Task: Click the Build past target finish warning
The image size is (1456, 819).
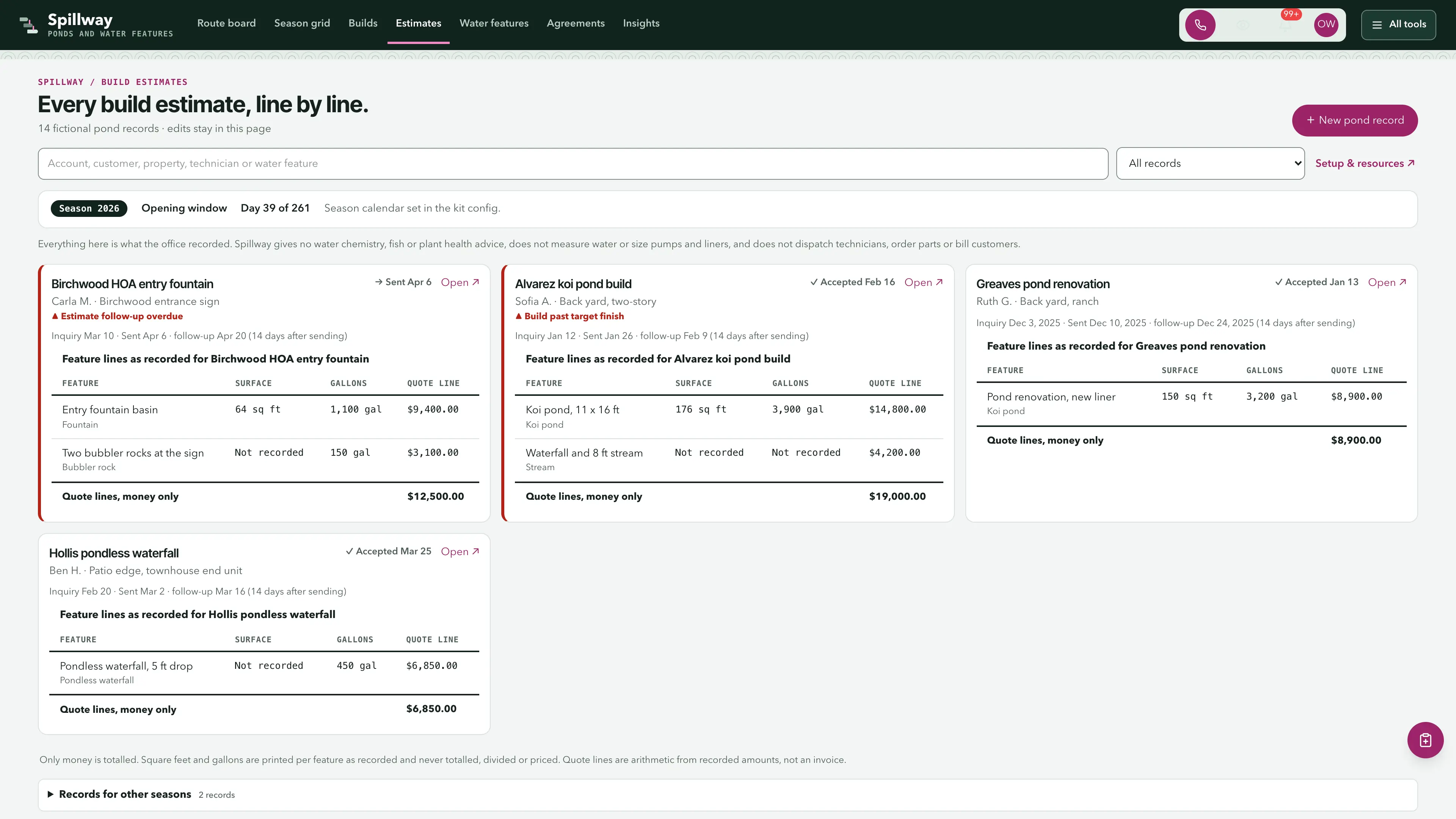Action: (569, 316)
